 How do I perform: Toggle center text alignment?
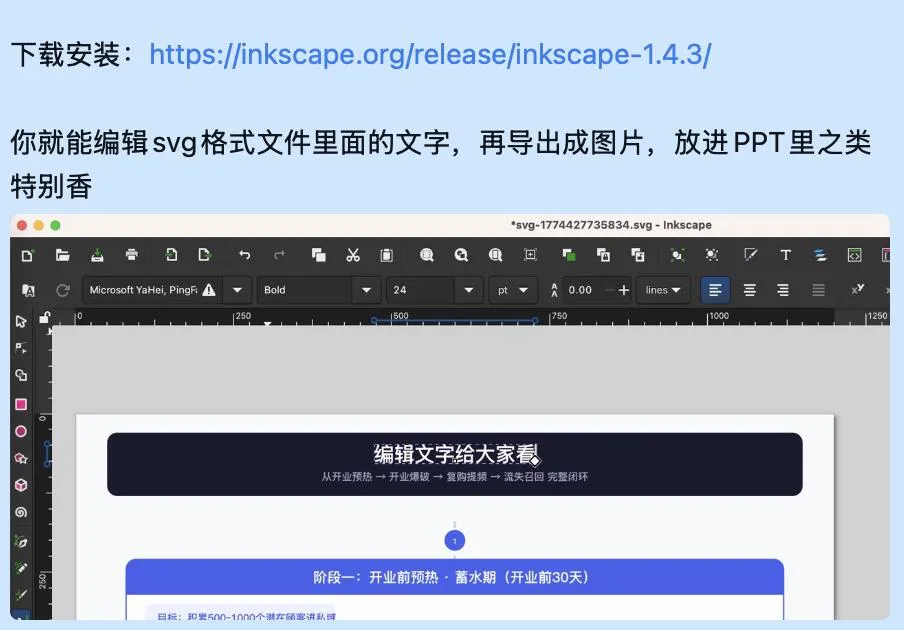pyautogui.click(x=749, y=290)
